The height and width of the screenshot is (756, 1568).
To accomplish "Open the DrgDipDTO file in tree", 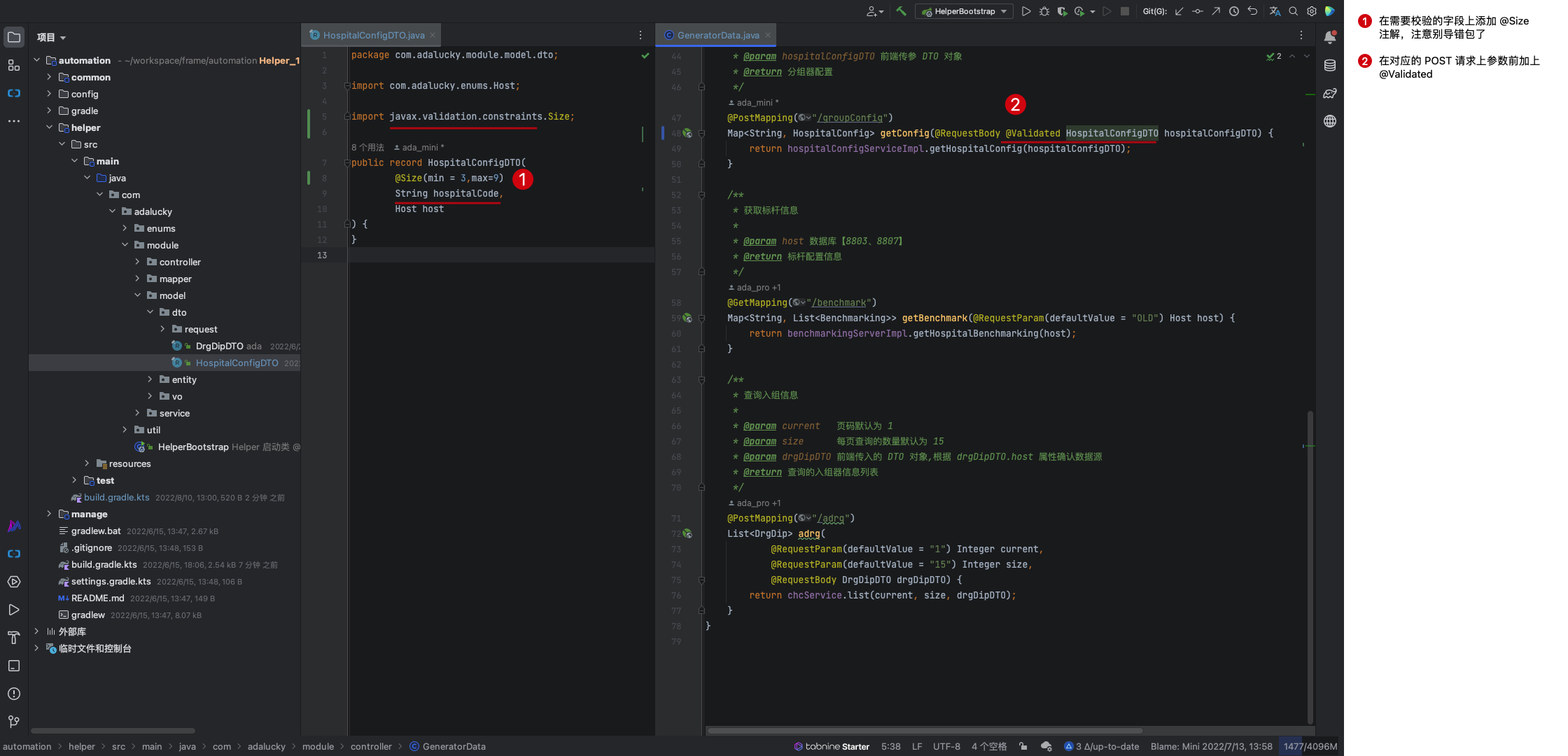I will (x=219, y=346).
